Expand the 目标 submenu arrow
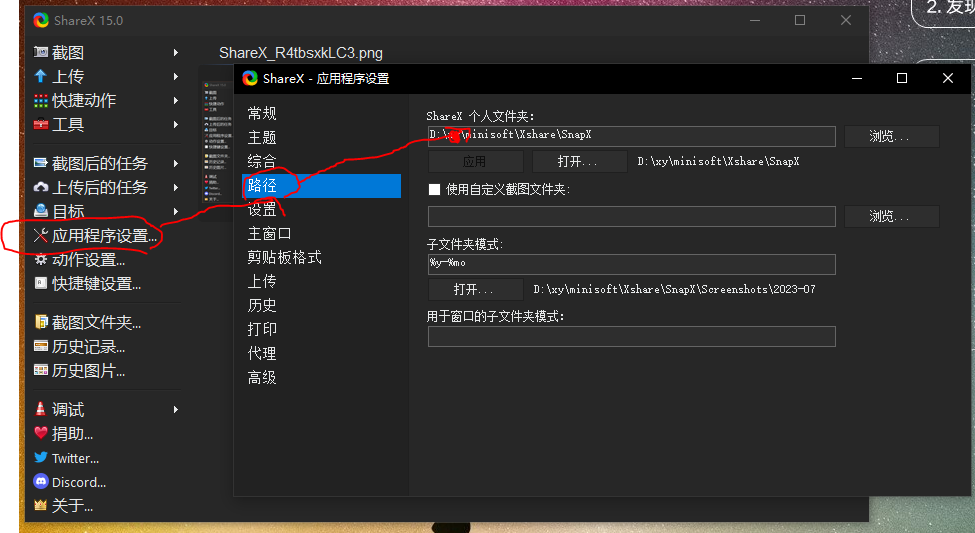This screenshot has height=533, width=975. click(176, 211)
